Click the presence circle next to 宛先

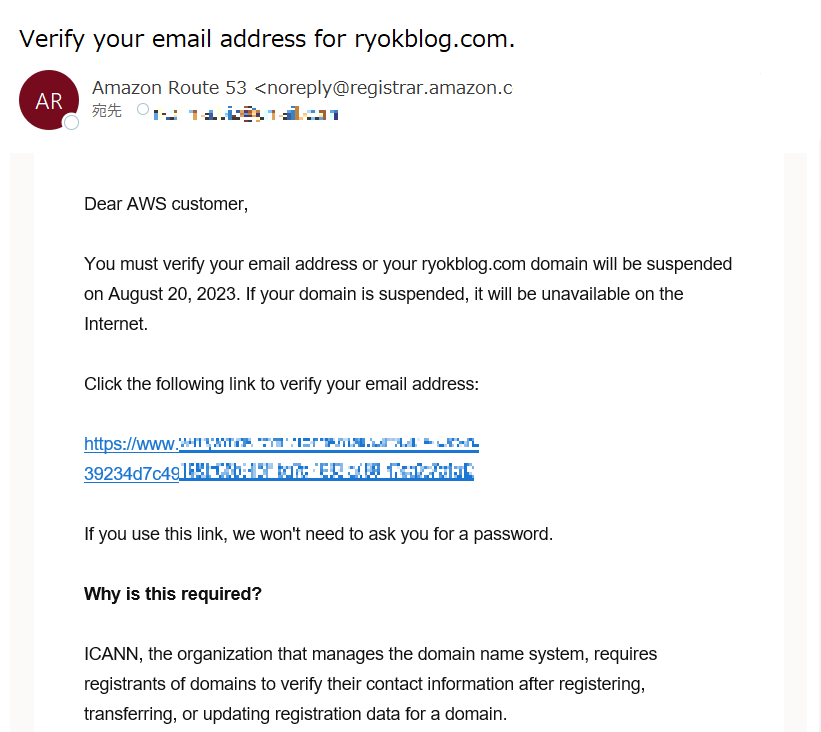point(143,109)
